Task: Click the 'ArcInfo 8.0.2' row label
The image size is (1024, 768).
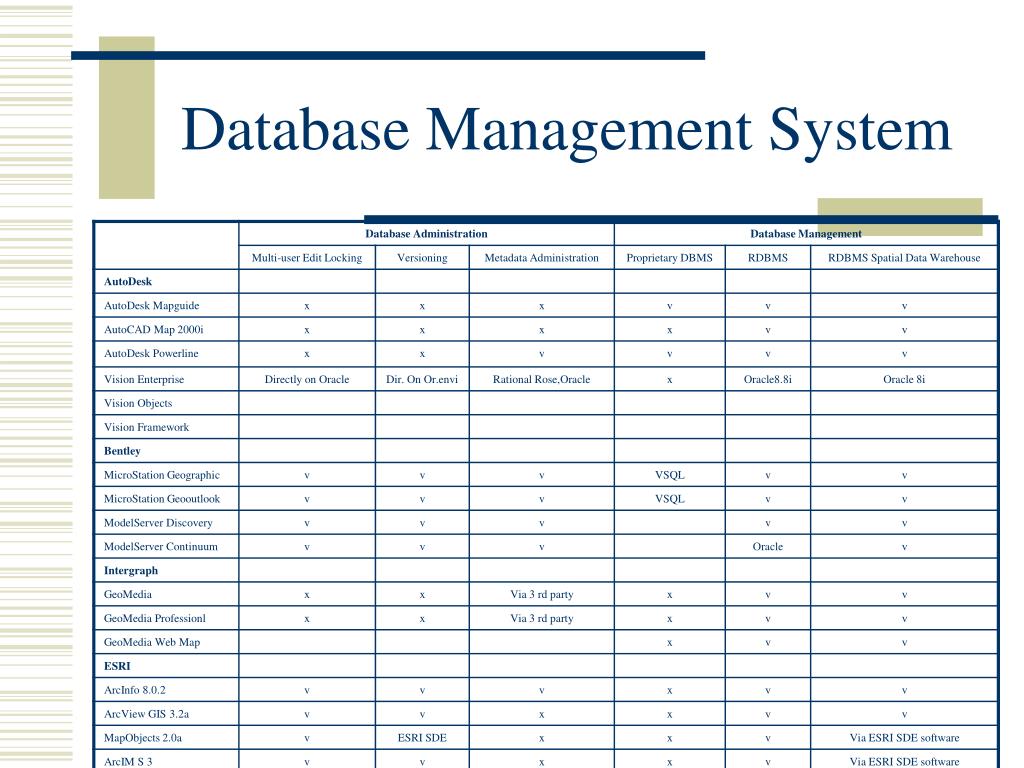Action: (x=135, y=690)
